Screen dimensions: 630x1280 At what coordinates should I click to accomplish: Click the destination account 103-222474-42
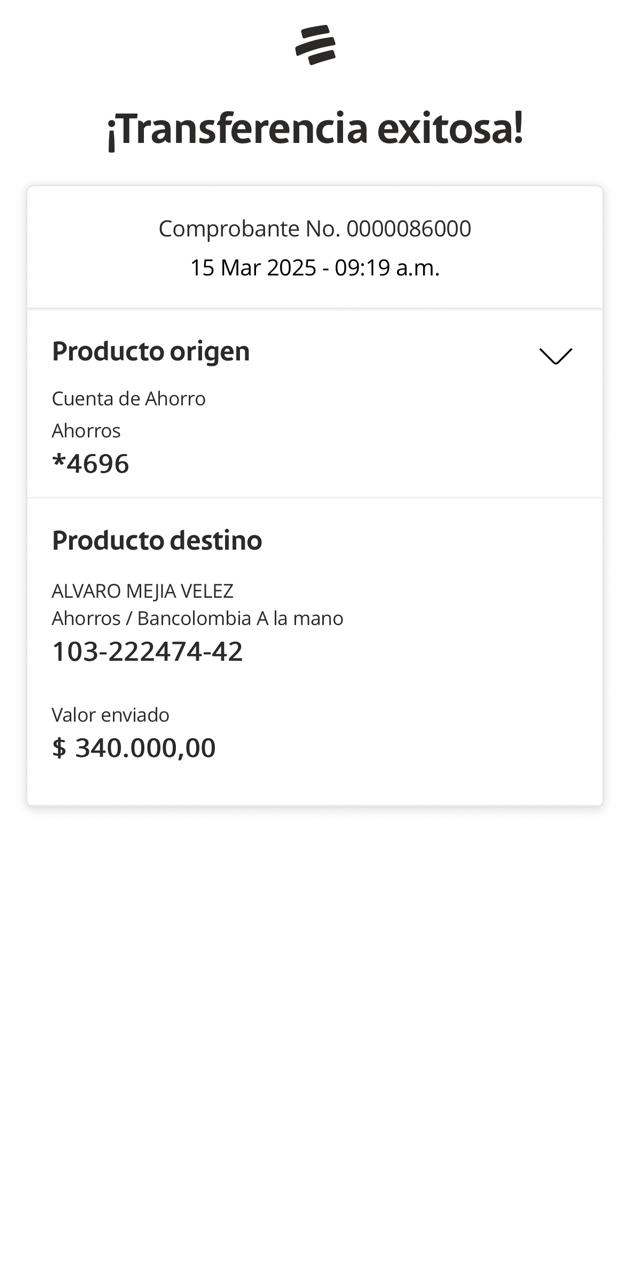pos(147,651)
